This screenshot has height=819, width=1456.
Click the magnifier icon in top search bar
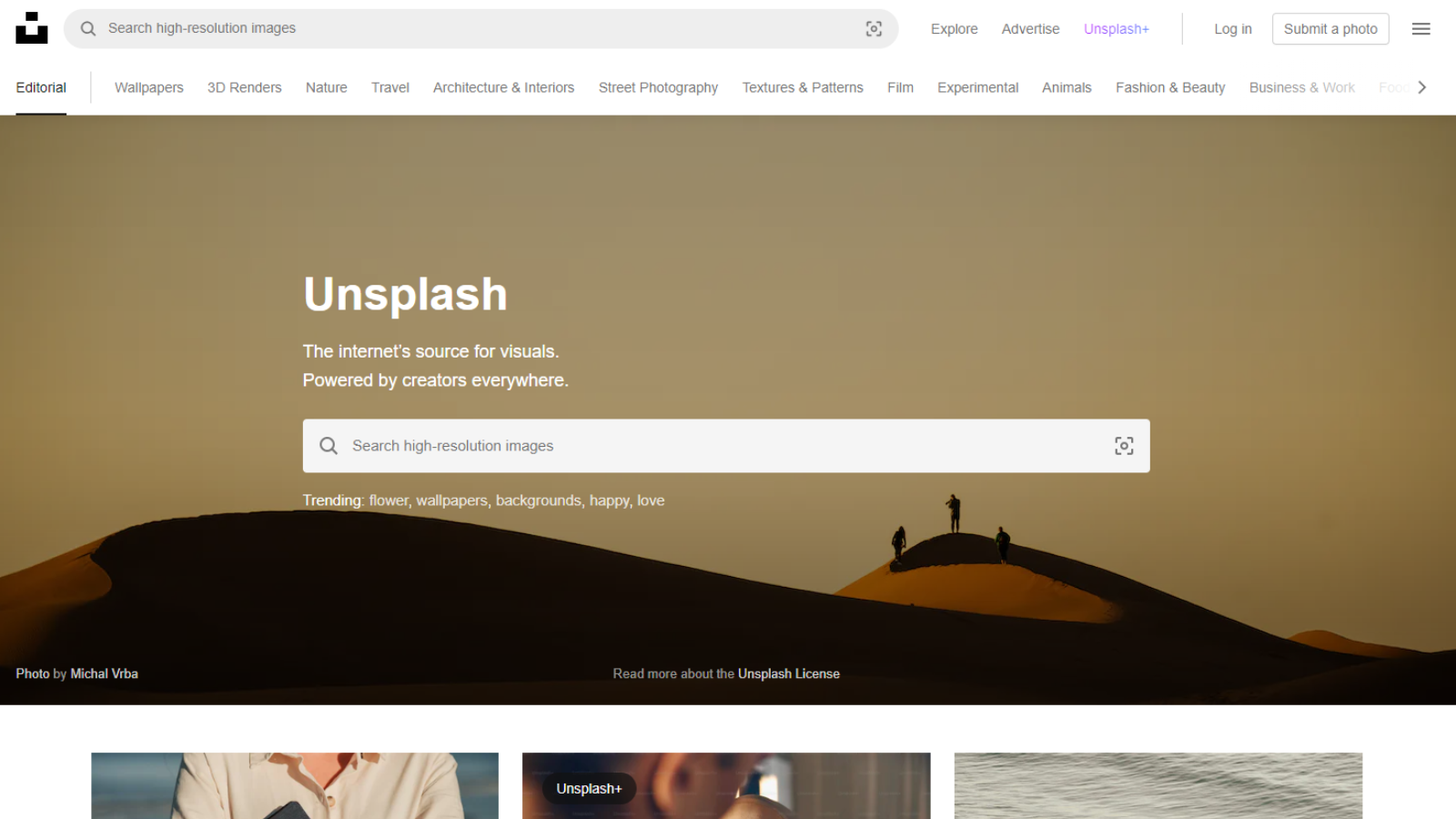point(88,29)
